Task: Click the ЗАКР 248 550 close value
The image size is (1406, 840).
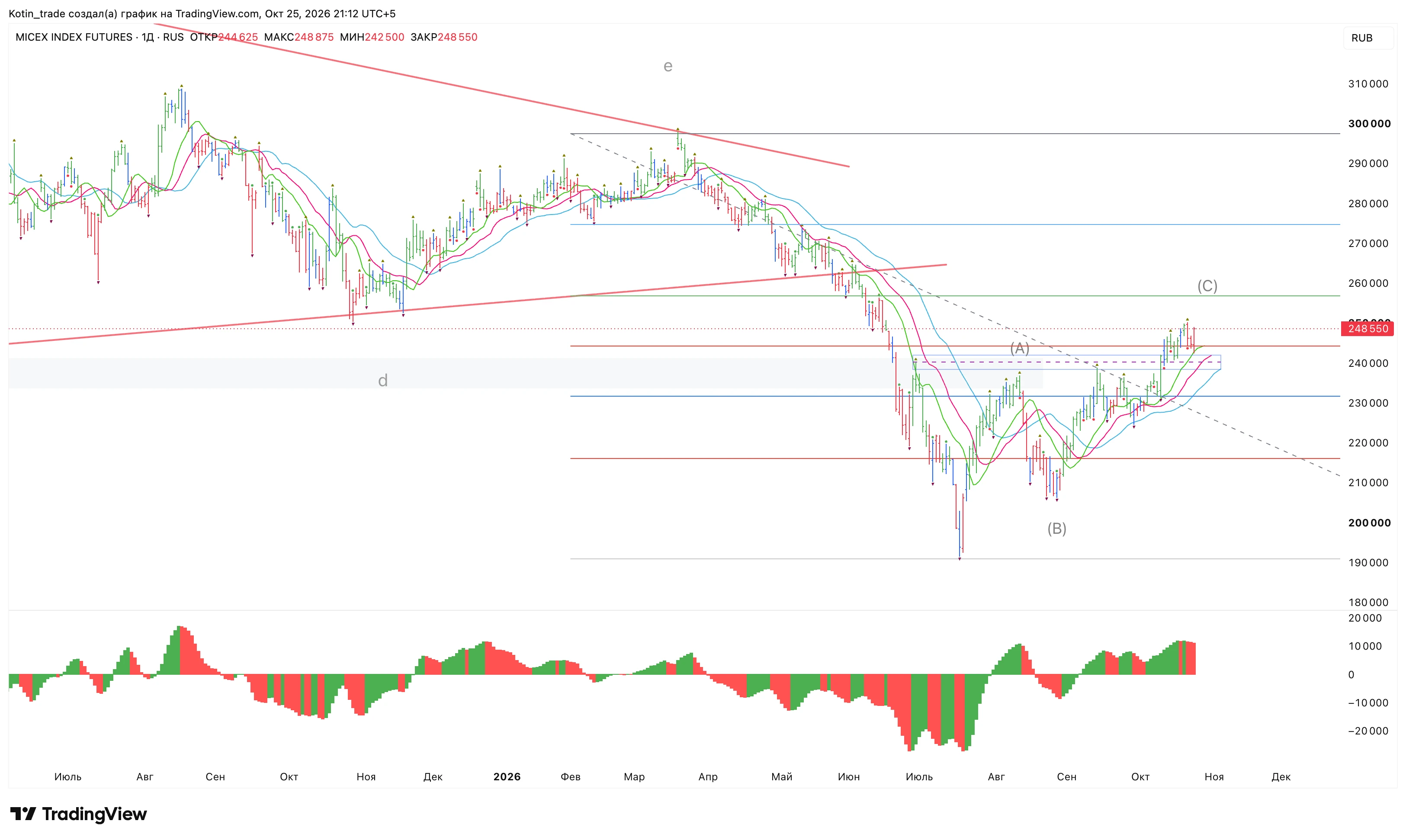Action: coord(444,37)
